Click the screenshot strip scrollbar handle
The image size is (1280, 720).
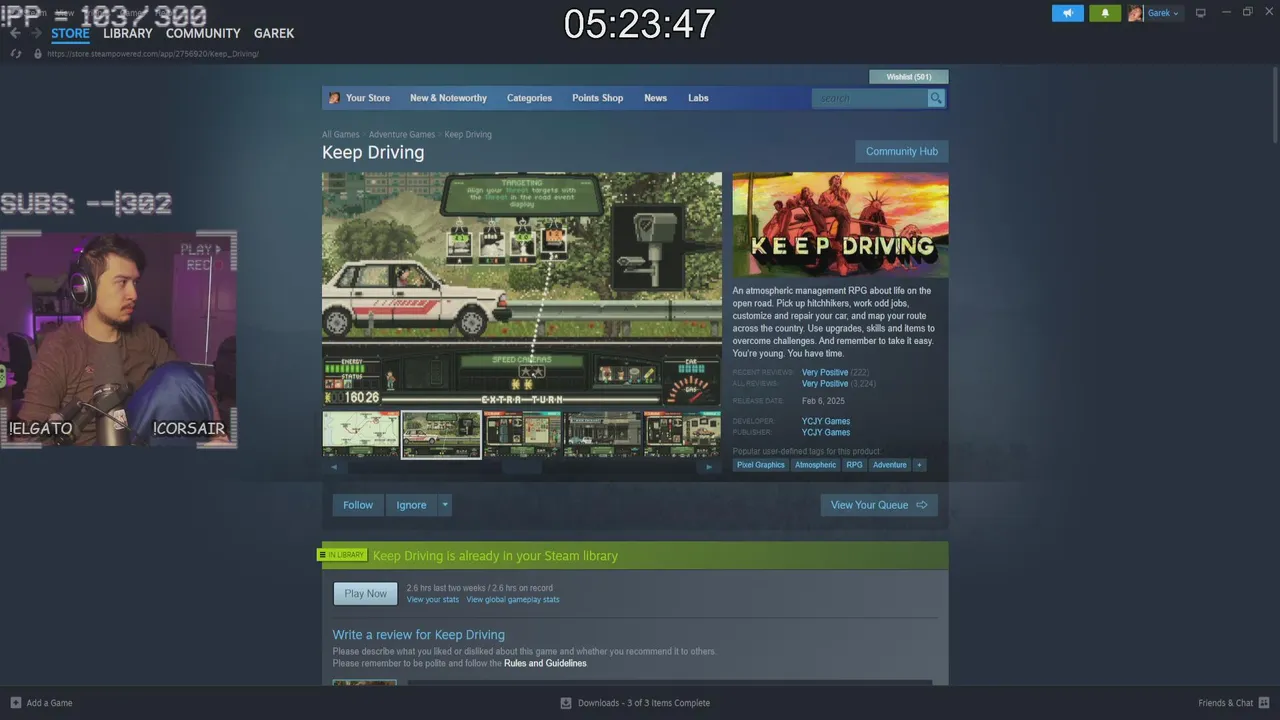[x=521, y=467]
